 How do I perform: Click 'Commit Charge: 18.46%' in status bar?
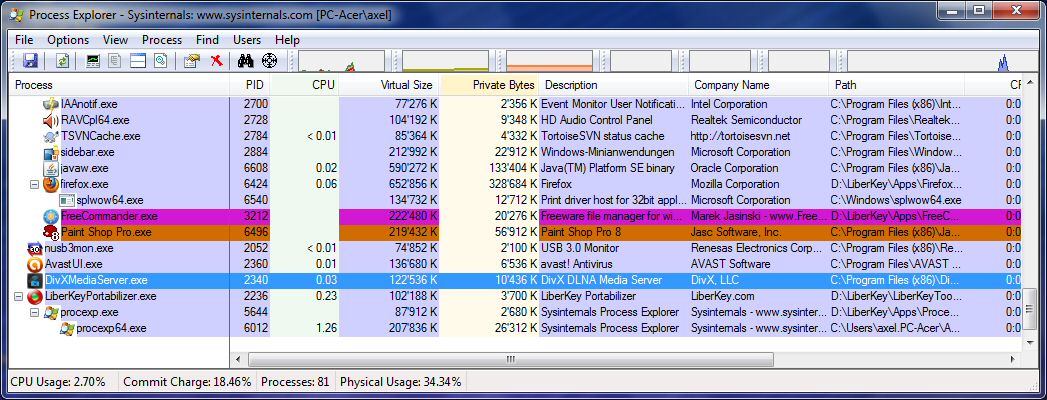click(x=188, y=382)
